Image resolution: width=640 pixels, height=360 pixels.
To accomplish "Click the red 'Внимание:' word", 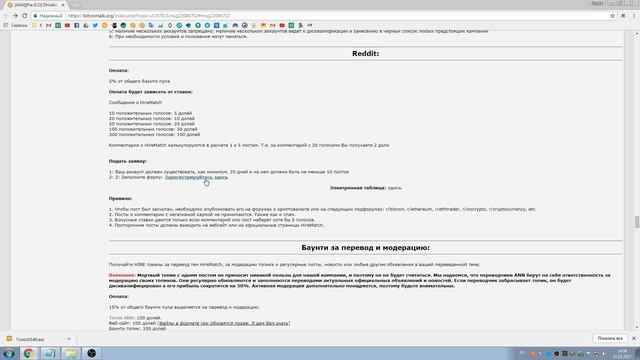I will coord(122,275).
